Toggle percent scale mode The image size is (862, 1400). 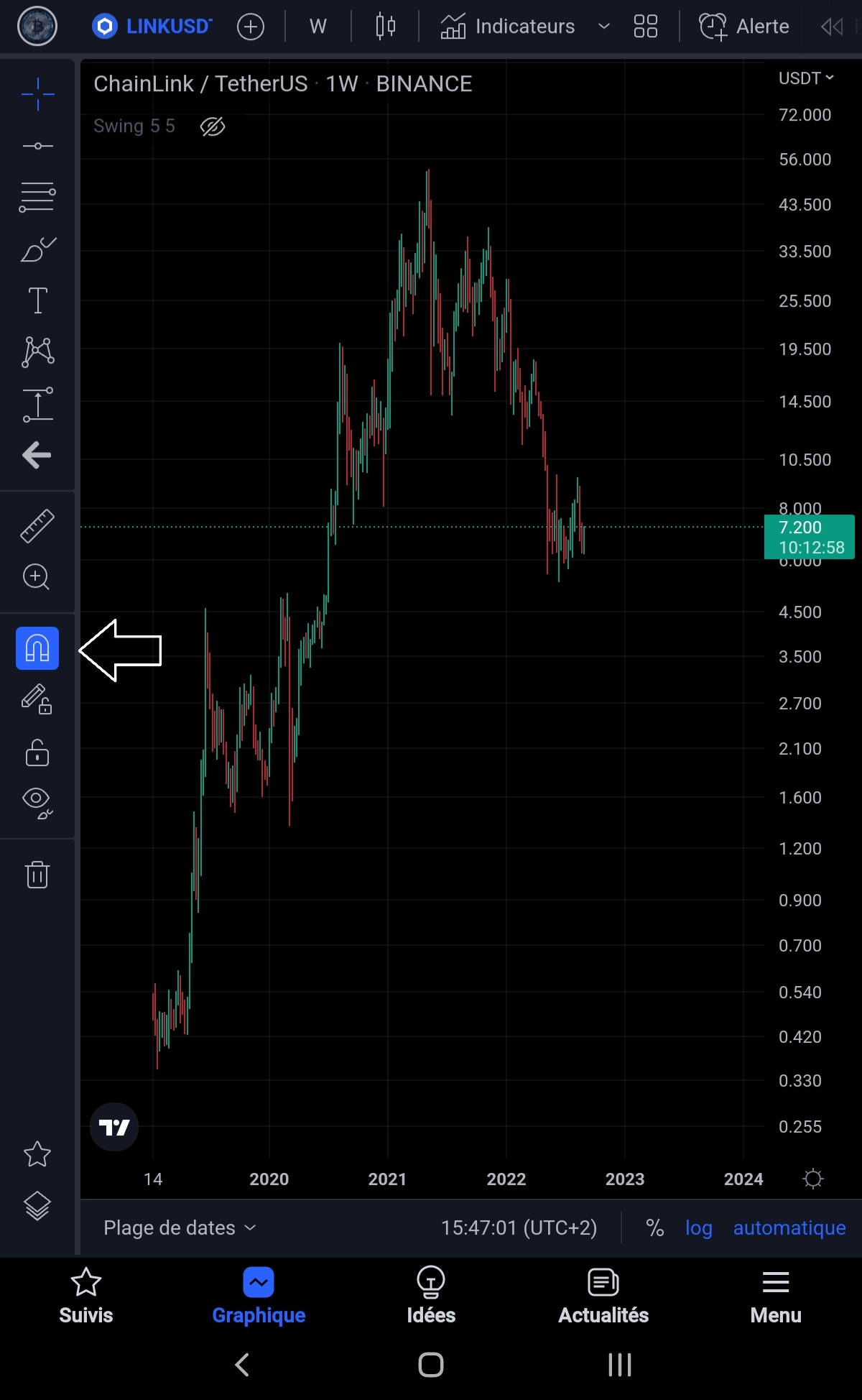point(654,1228)
